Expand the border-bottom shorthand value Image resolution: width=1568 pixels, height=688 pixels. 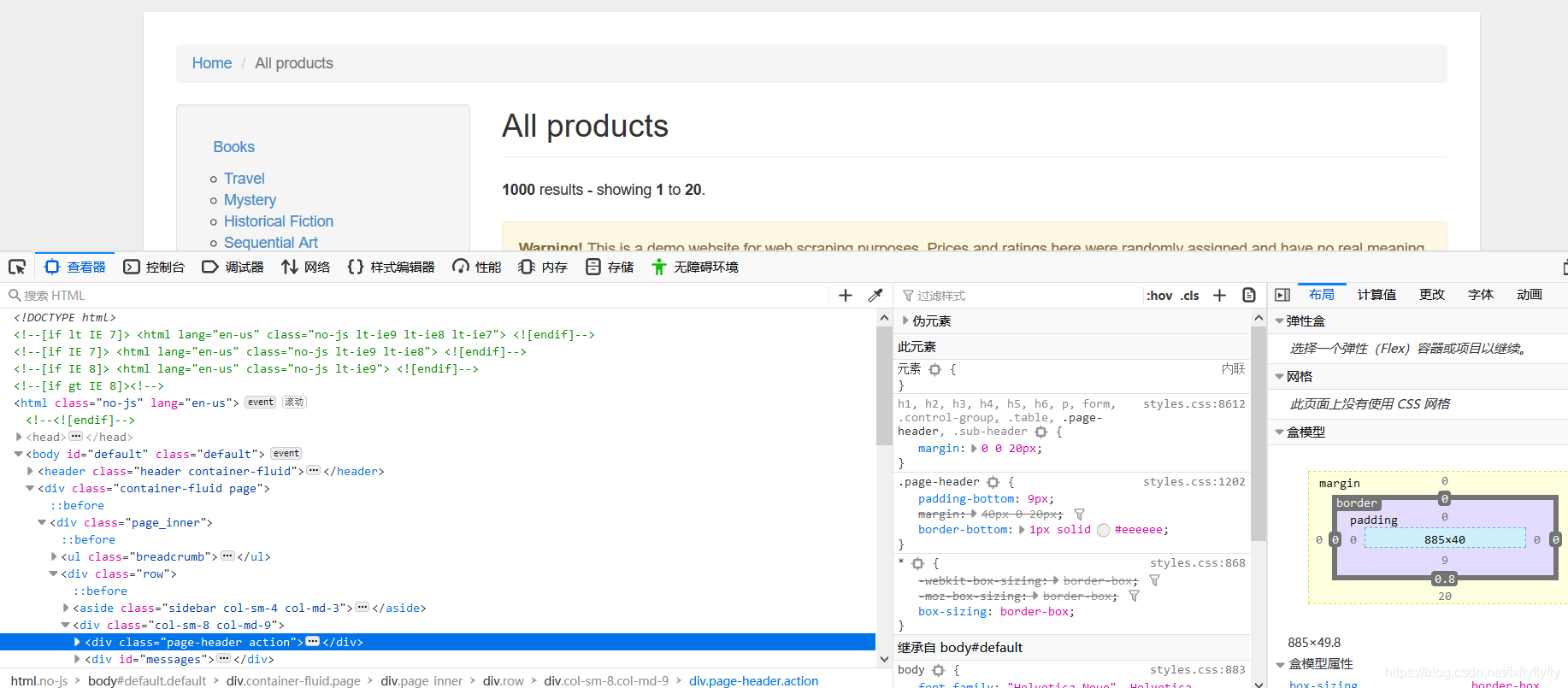(x=1021, y=530)
